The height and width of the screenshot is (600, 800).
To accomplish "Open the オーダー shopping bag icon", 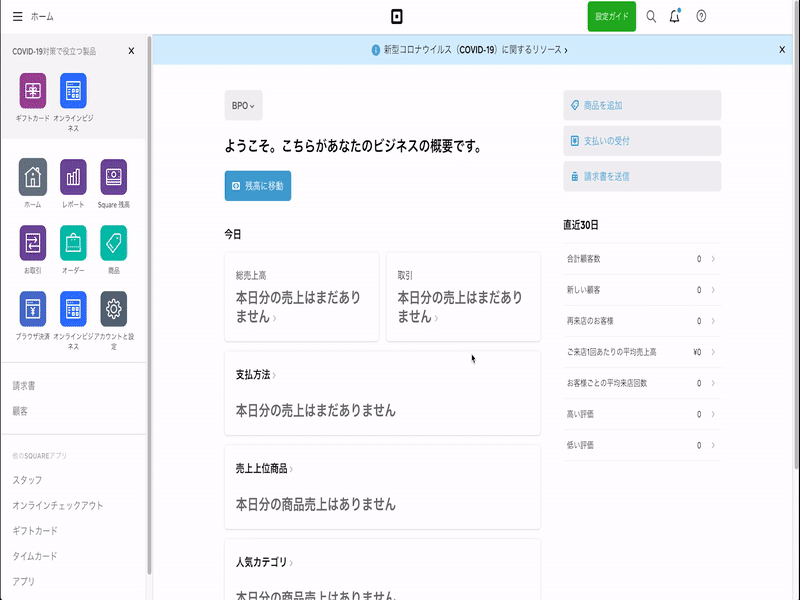I will [x=73, y=243].
